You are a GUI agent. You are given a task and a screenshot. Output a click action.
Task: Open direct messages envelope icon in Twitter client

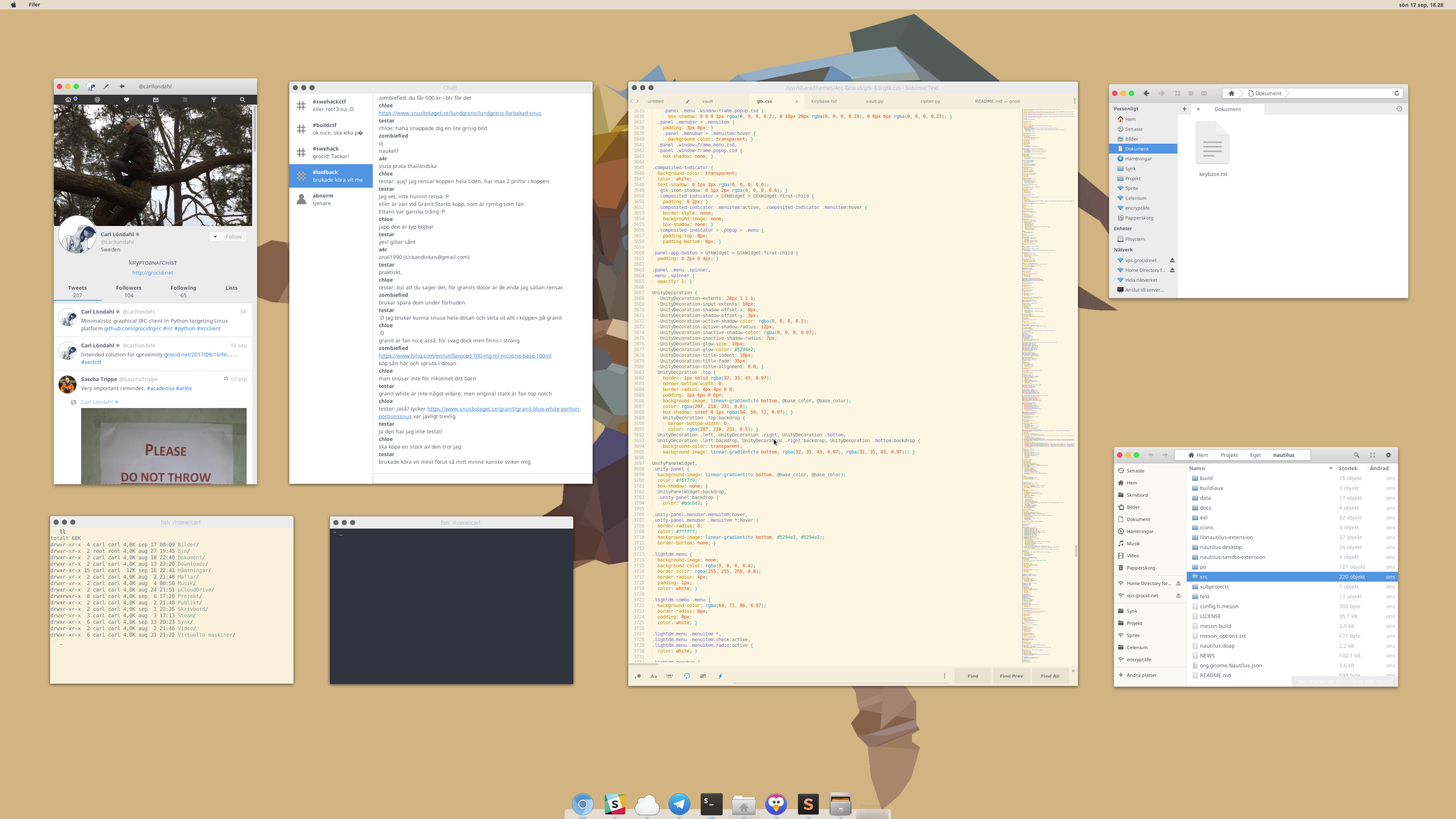(x=155, y=99)
